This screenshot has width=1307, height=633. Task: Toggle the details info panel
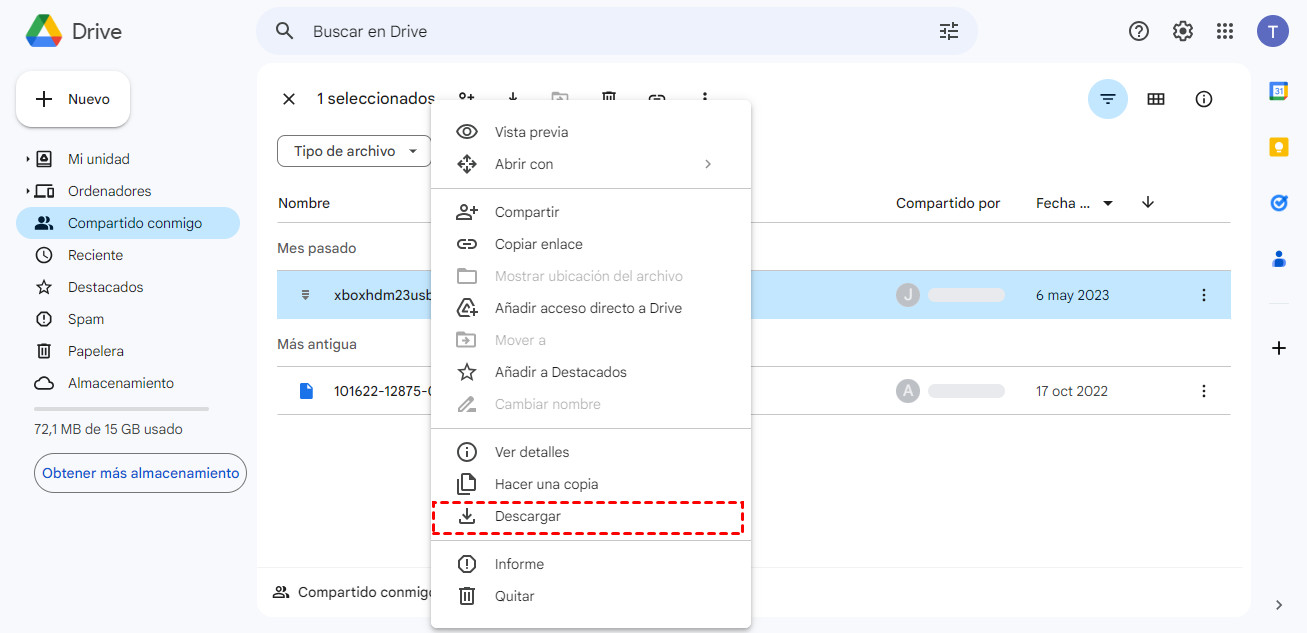[1204, 99]
